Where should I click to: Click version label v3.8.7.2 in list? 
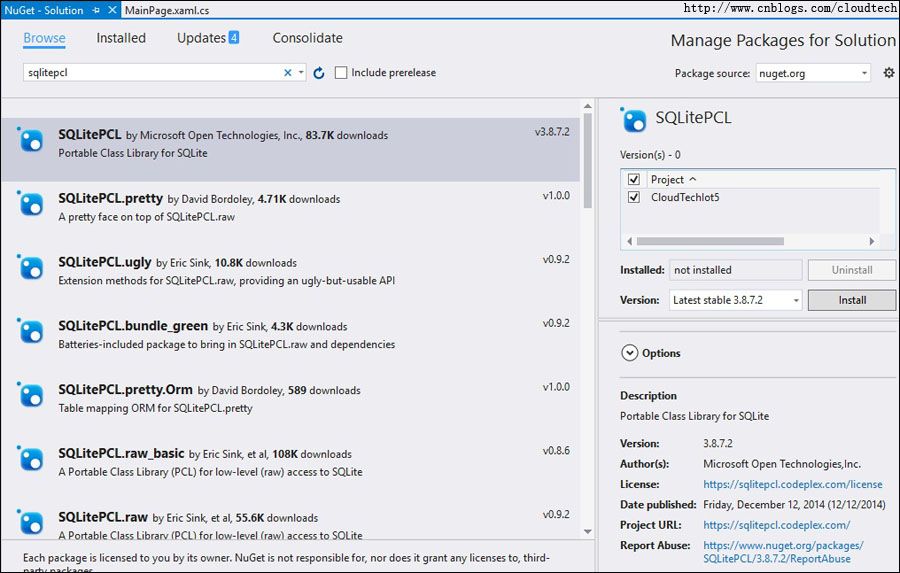pyautogui.click(x=552, y=131)
